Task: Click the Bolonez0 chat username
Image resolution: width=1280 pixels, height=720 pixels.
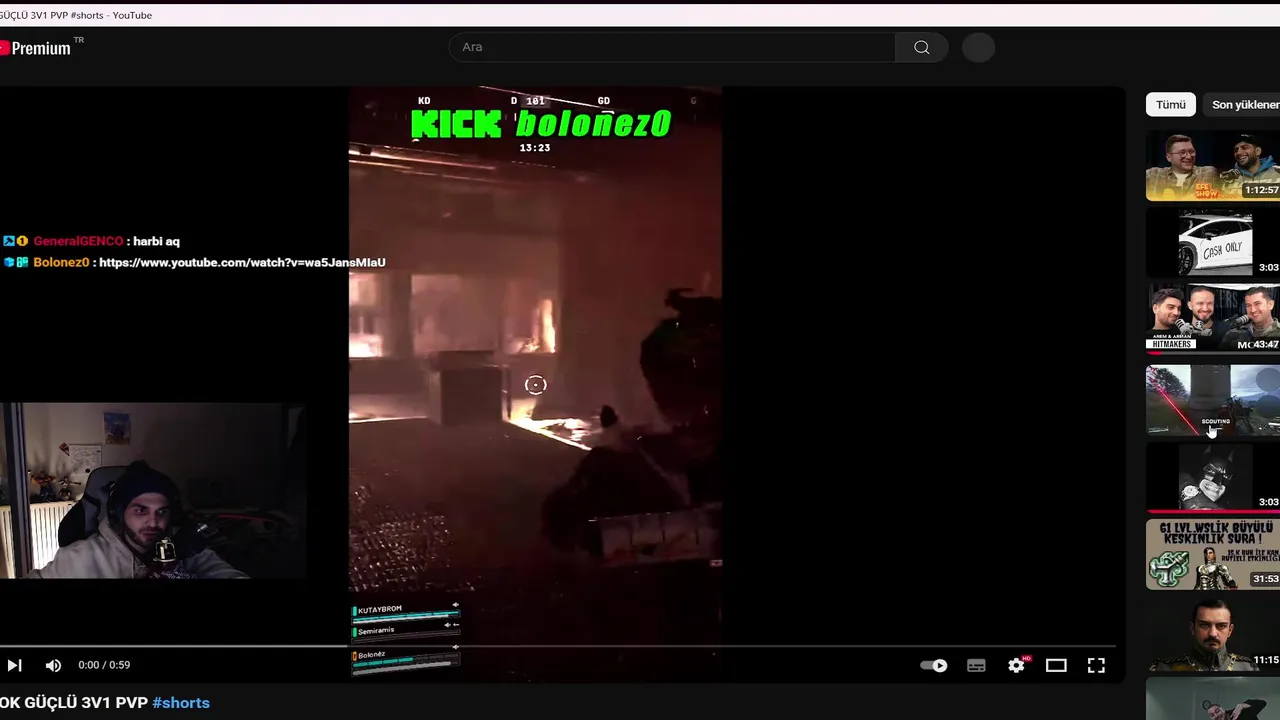Action: [x=61, y=262]
